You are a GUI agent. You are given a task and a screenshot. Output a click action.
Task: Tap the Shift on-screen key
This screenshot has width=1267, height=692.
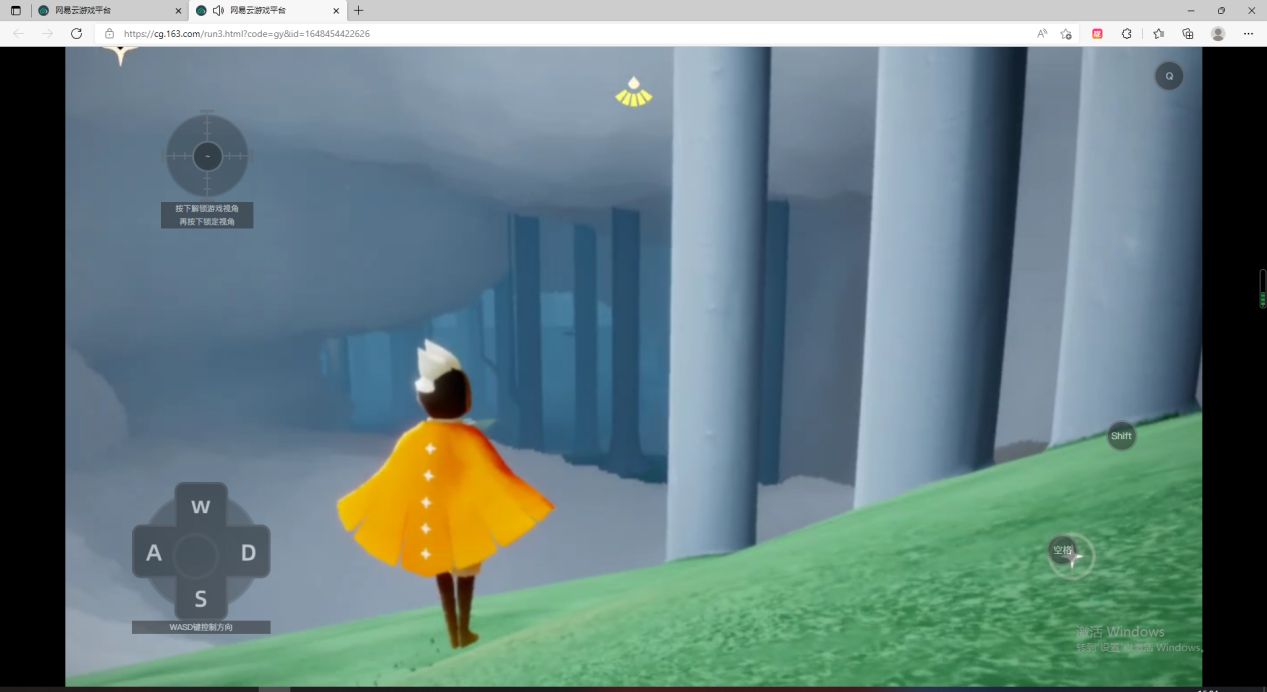pos(1121,436)
